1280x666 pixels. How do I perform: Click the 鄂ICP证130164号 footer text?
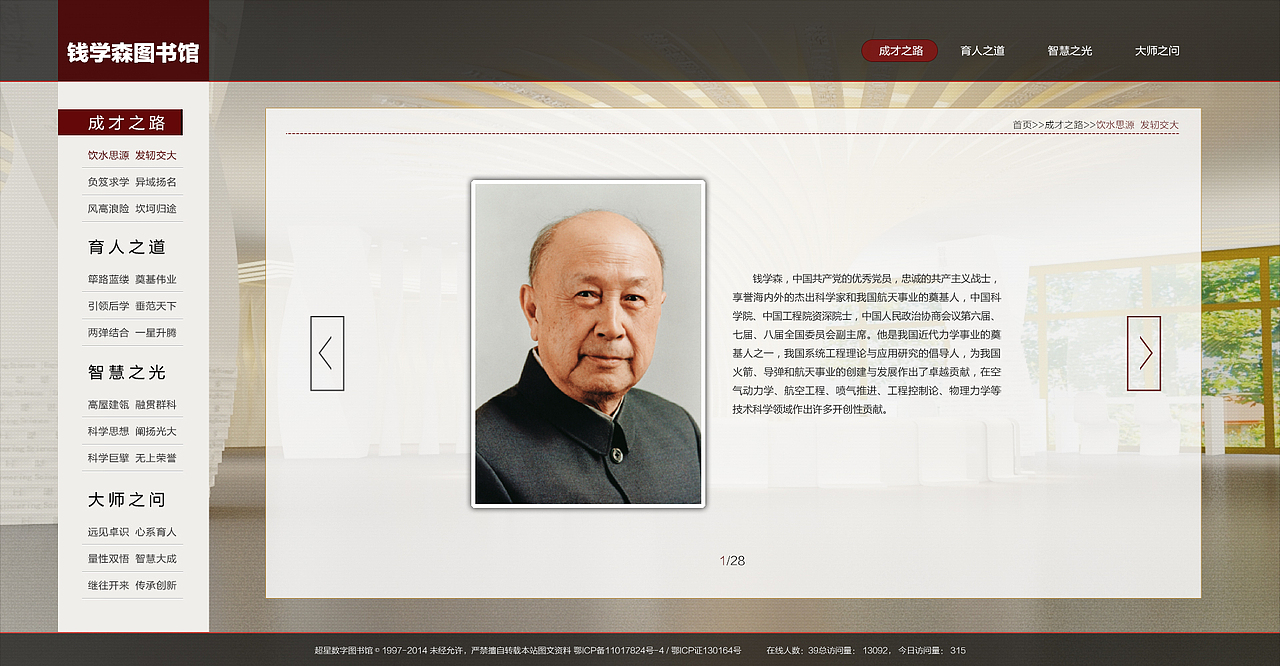tap(706, 651)
